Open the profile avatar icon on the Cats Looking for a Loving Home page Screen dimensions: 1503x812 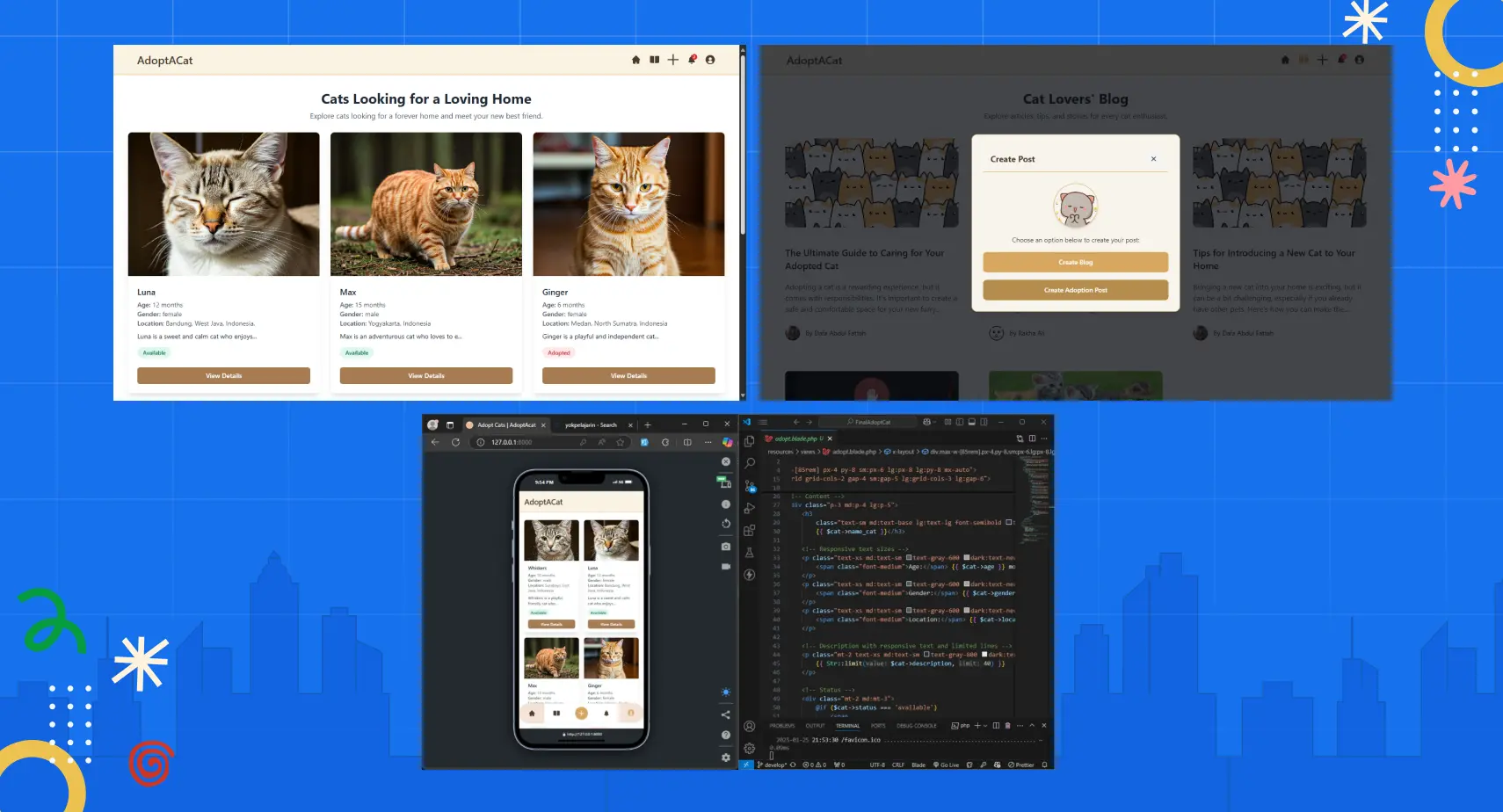point(710,60)
